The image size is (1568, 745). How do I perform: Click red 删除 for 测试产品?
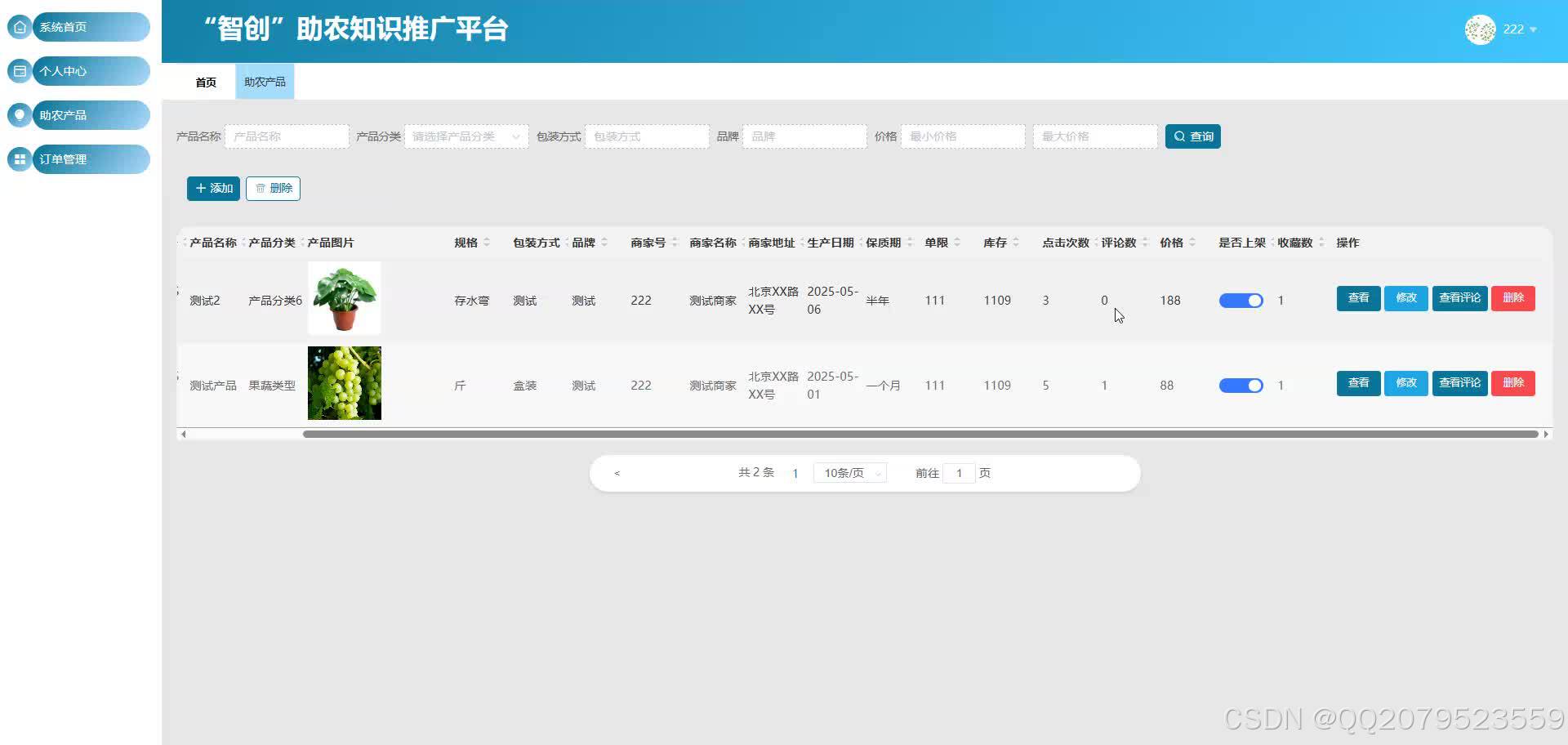(x=1512, y=383)
